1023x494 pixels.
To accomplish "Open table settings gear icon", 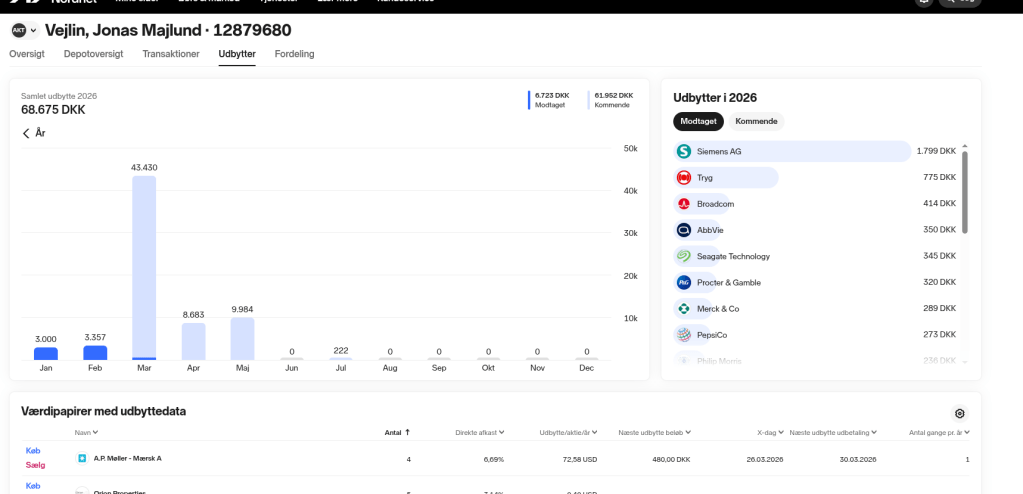I will (960, 413).
